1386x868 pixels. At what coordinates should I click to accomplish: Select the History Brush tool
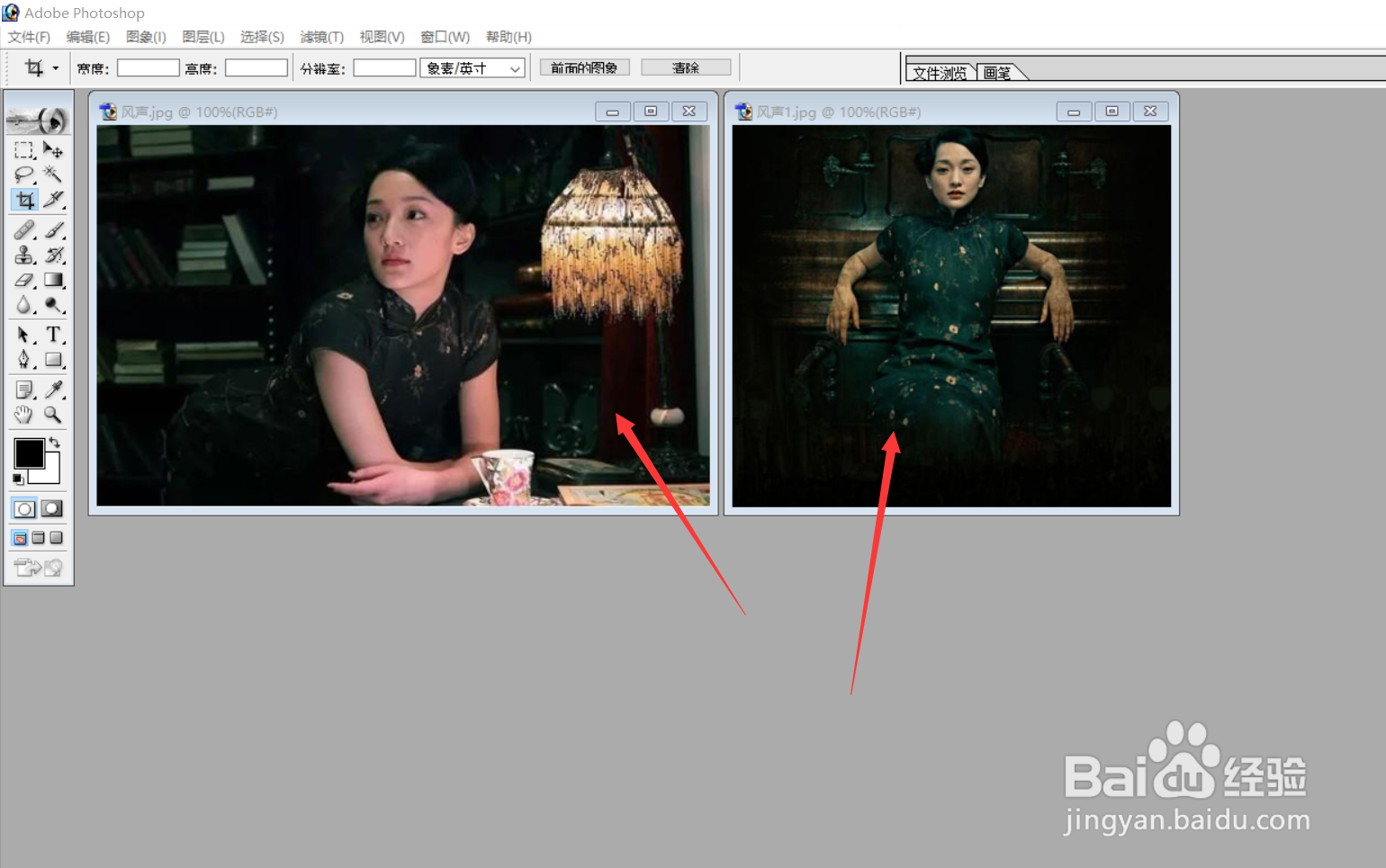tap(53, 255)
